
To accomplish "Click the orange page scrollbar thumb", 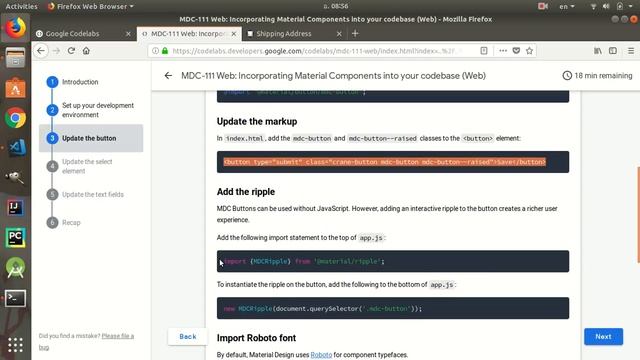I will (638, 214).
